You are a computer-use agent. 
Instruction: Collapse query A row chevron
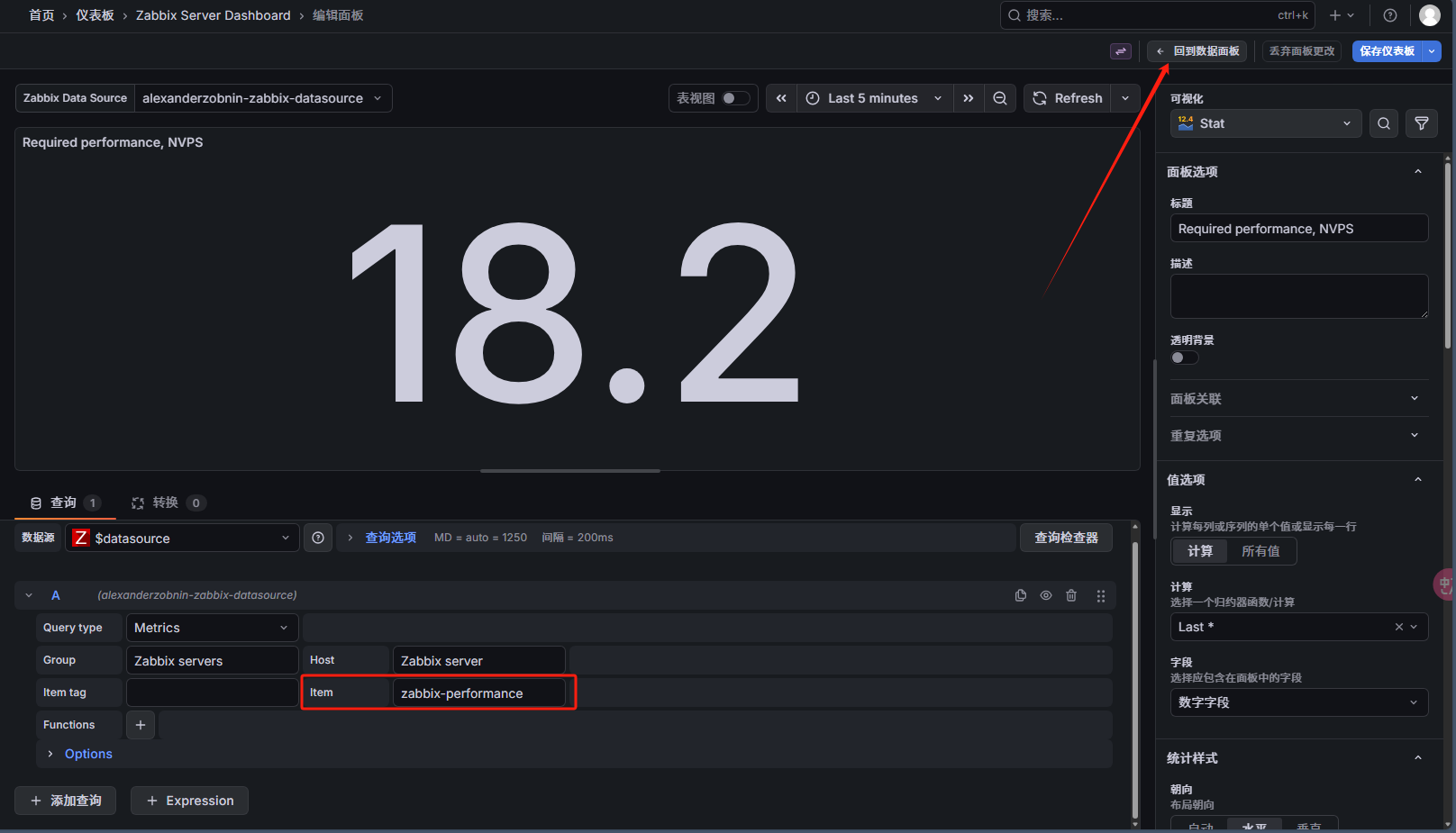pos(29,595)
